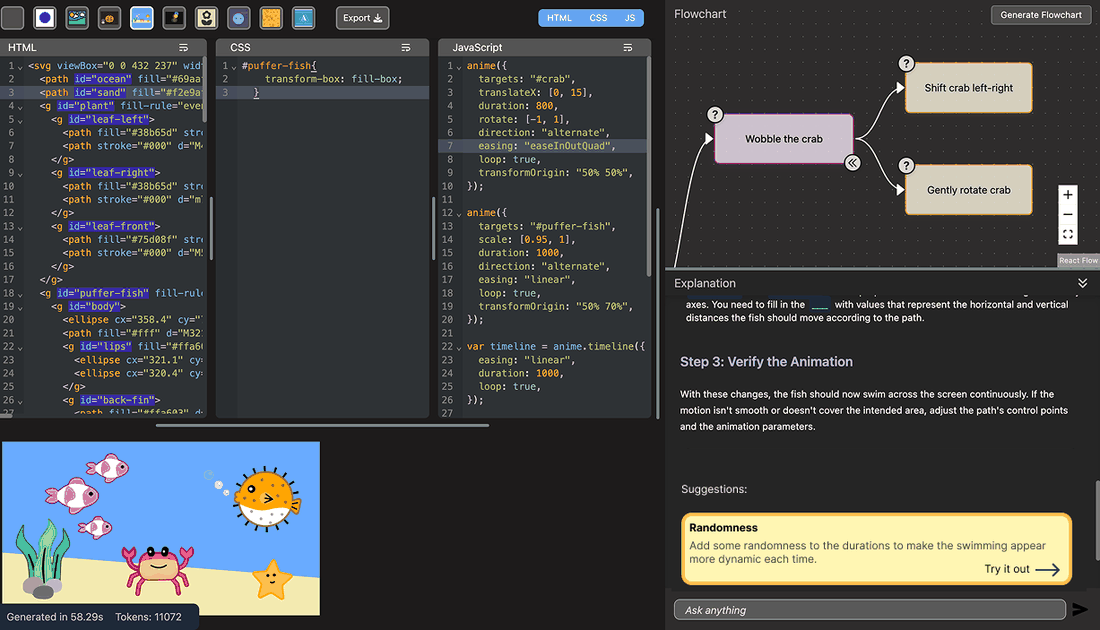Select the blank gray example thumbnail
1100x630 pixels.
[x=13, y=18]
